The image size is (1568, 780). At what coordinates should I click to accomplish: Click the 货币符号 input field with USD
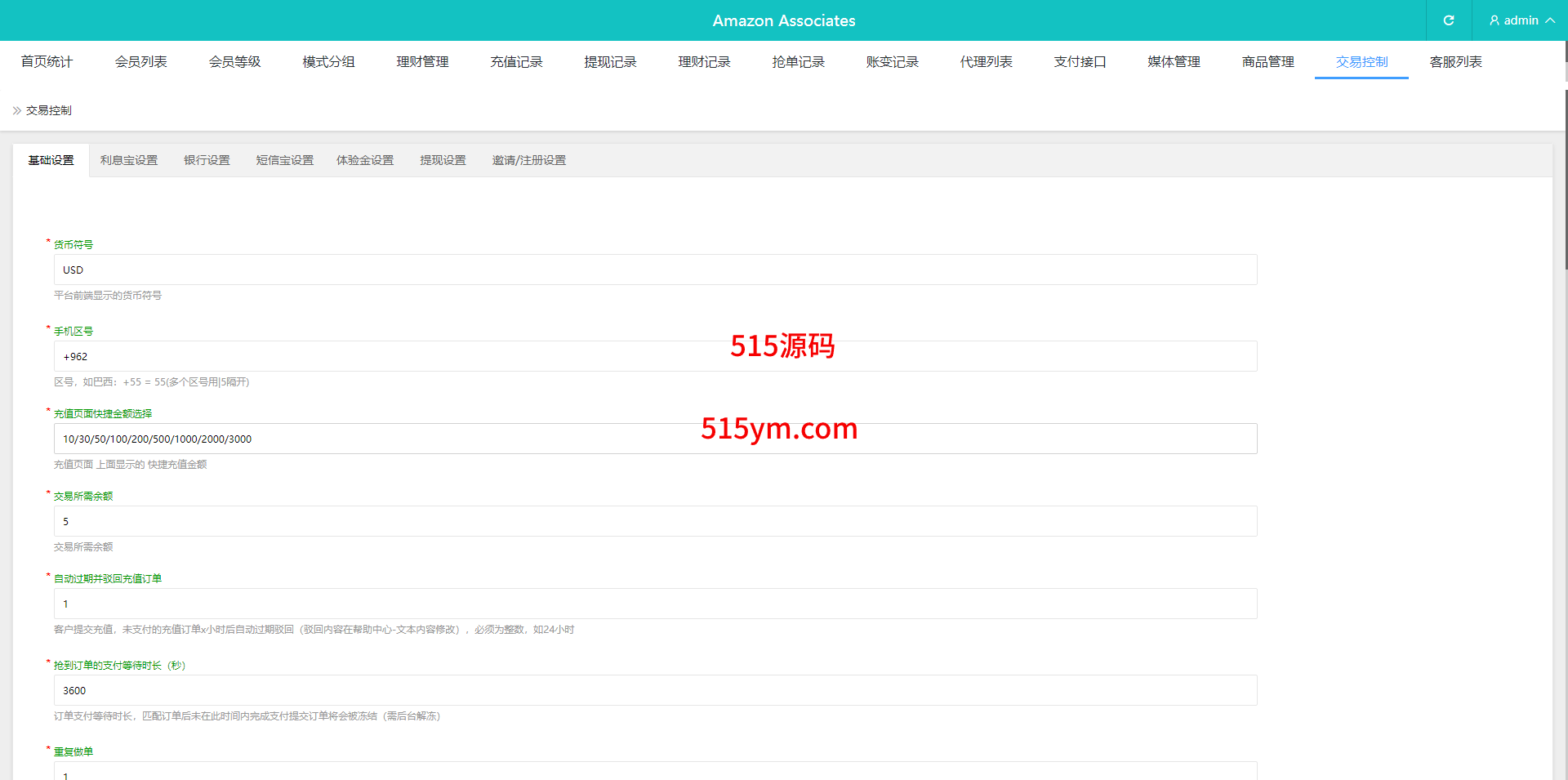655,270
